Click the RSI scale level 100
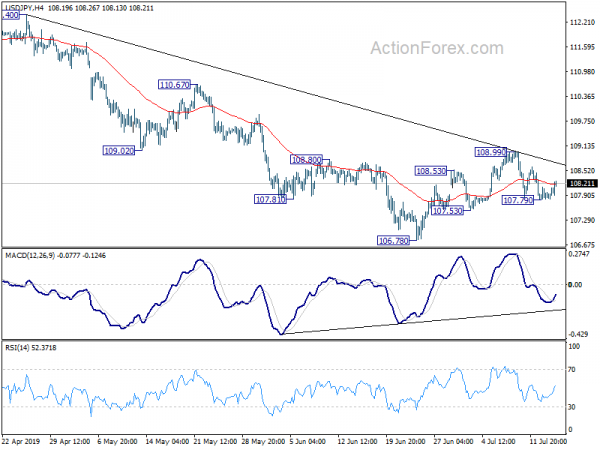Screen dimensions: 600x450 point(575,346)
